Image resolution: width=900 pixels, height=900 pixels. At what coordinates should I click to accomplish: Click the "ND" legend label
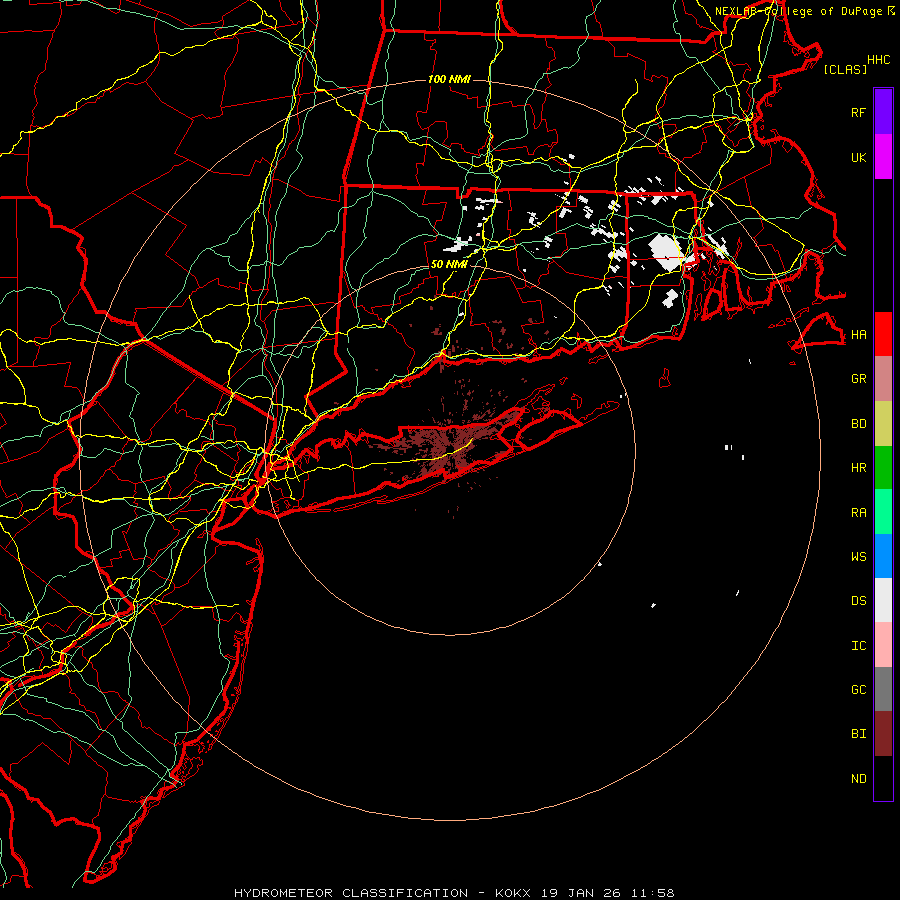pos(858,779)
